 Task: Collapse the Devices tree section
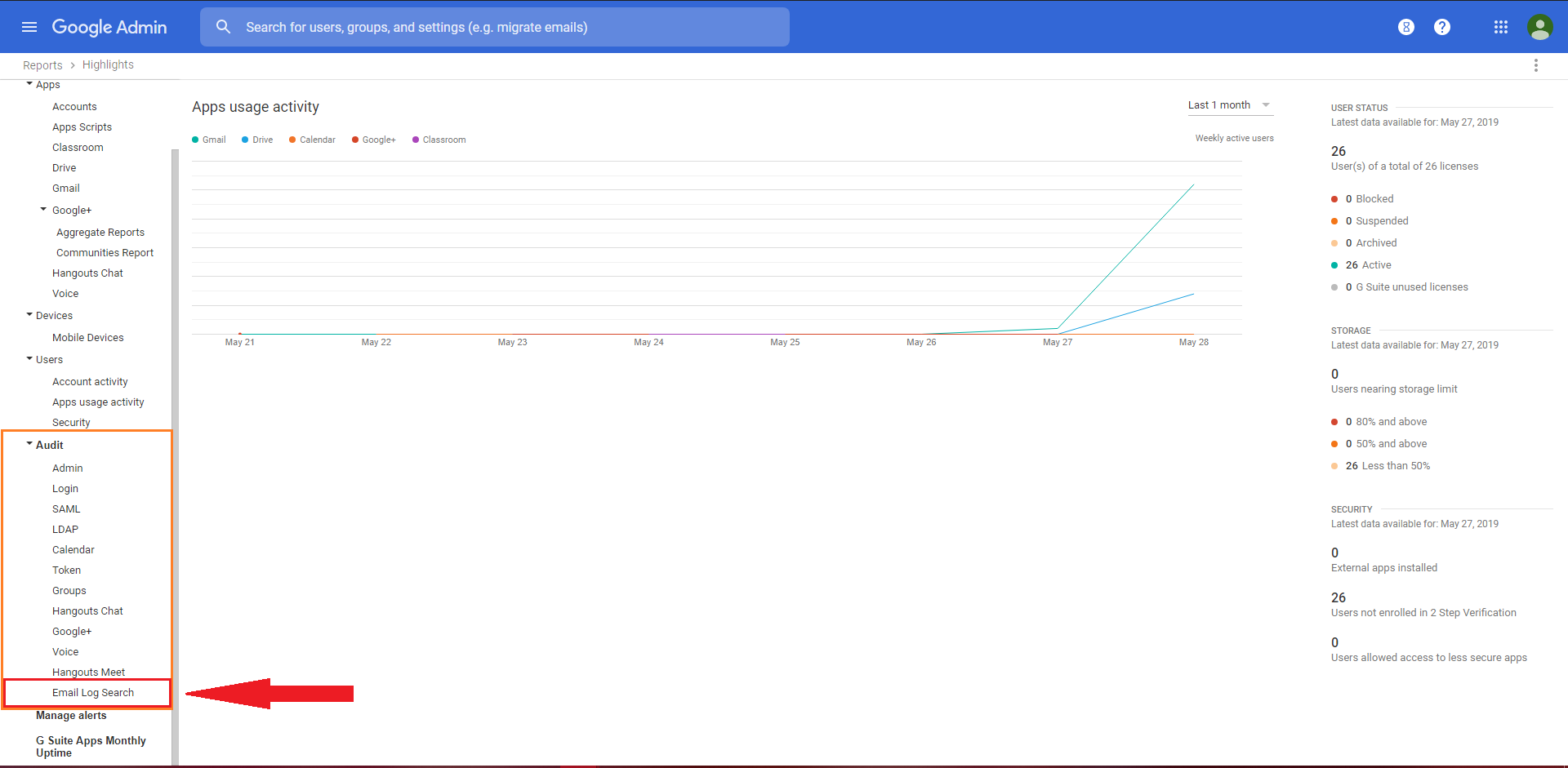[29, 315]
